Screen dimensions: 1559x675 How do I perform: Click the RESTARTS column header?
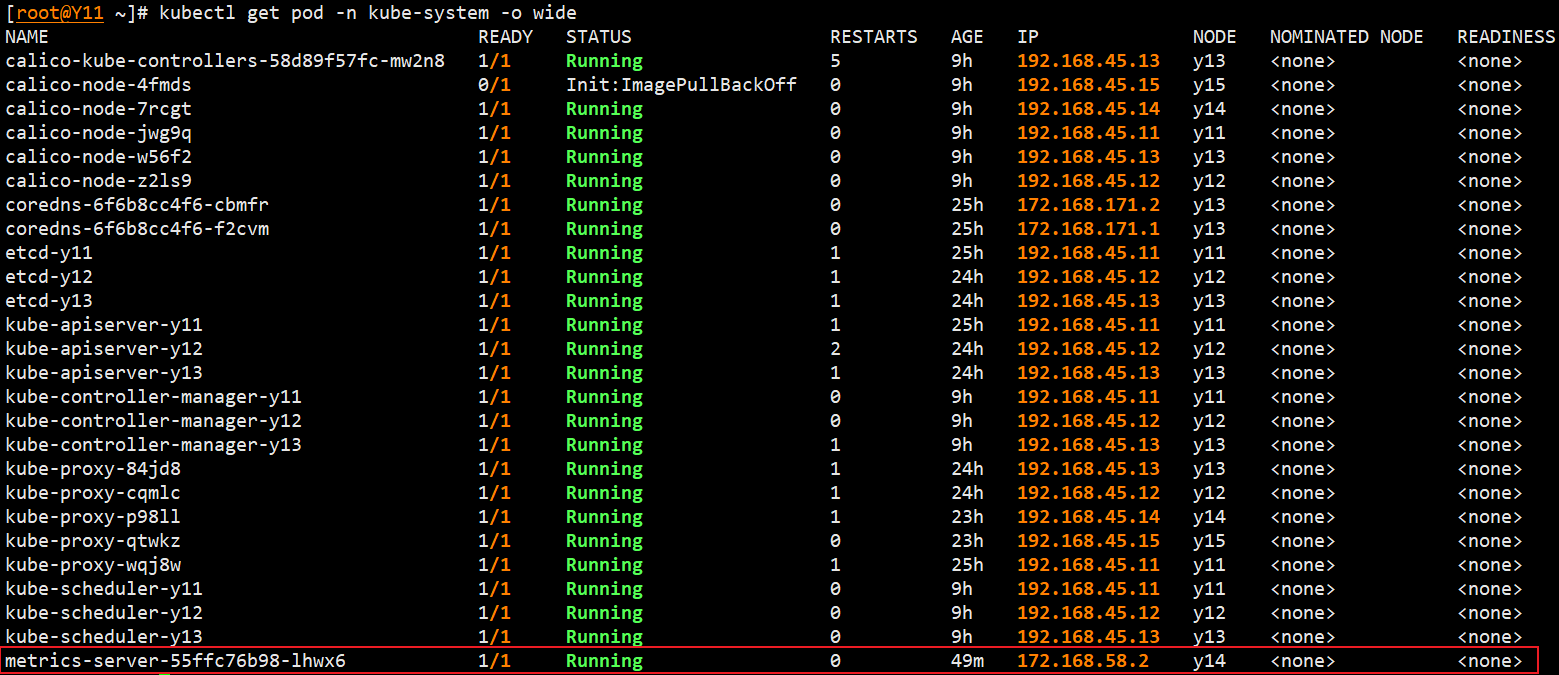[873, 37]
